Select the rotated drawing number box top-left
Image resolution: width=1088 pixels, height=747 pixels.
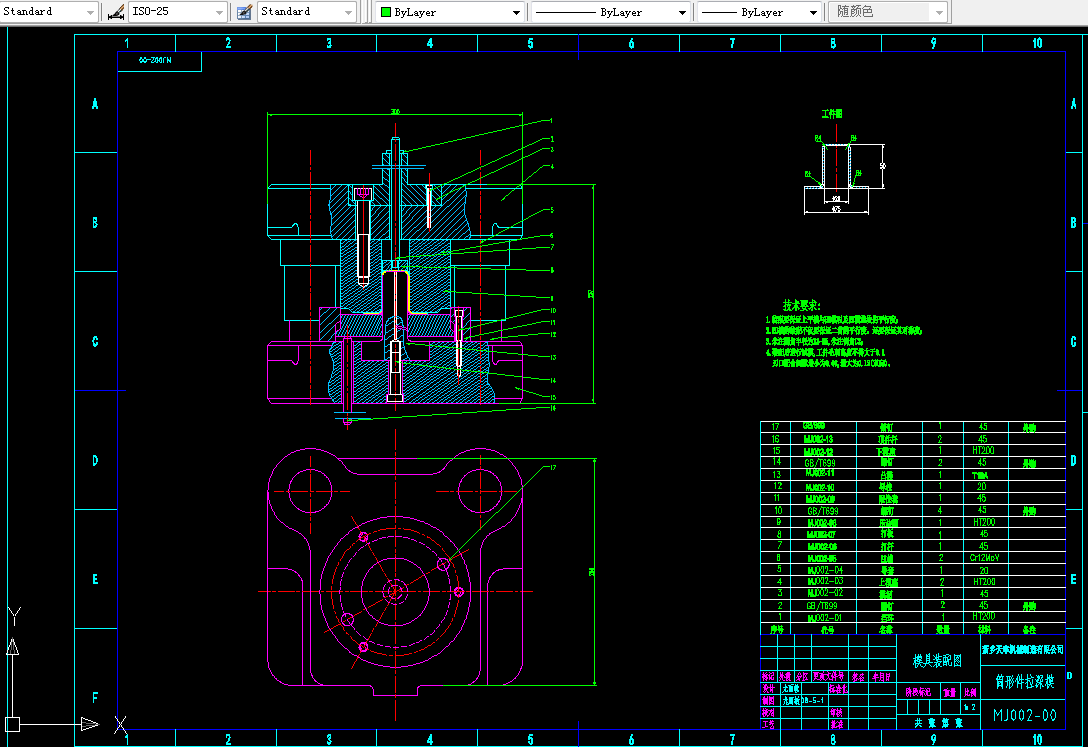(160, 61)
